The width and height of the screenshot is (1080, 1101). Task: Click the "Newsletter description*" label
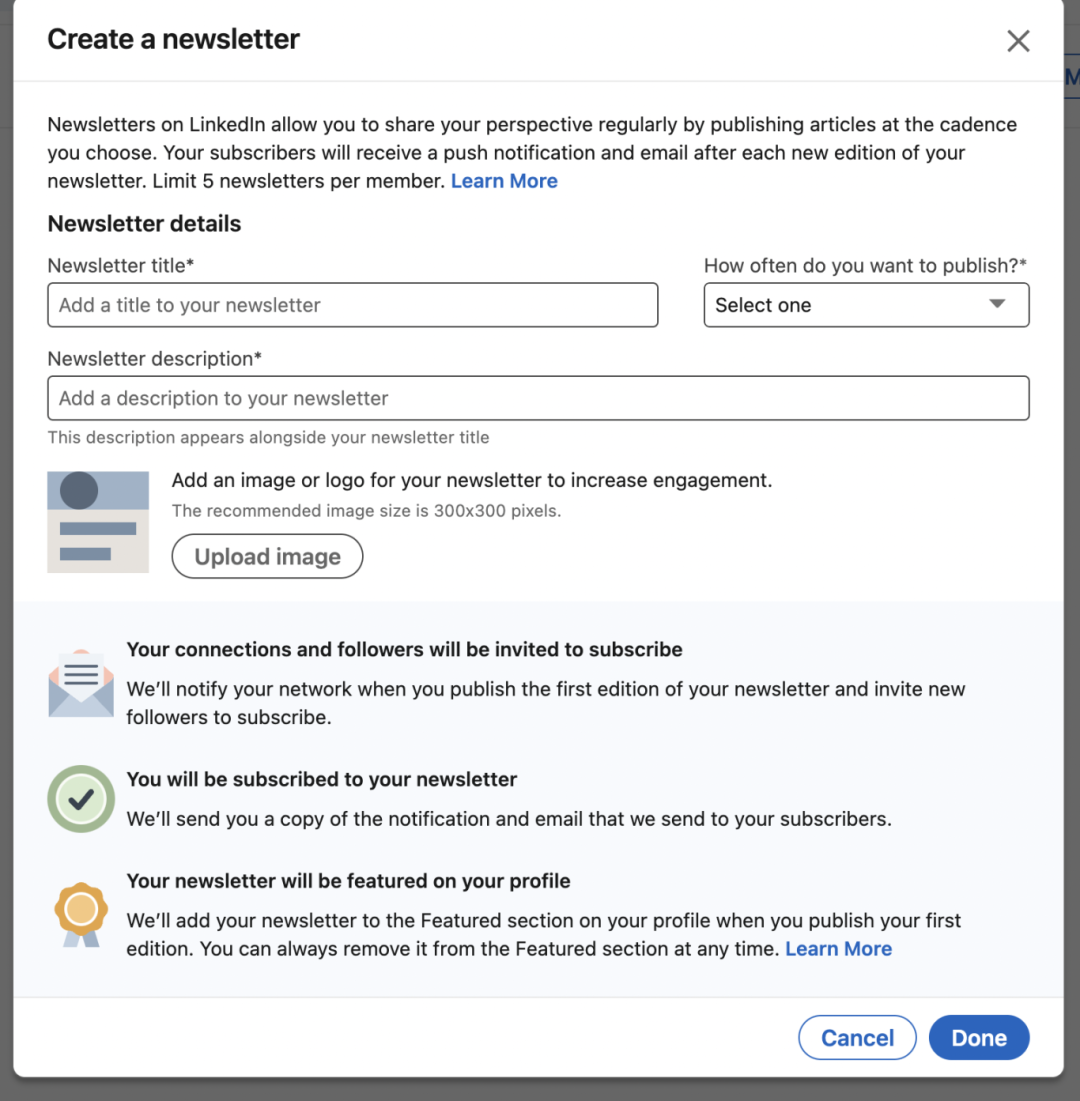(x=154, y=359)
